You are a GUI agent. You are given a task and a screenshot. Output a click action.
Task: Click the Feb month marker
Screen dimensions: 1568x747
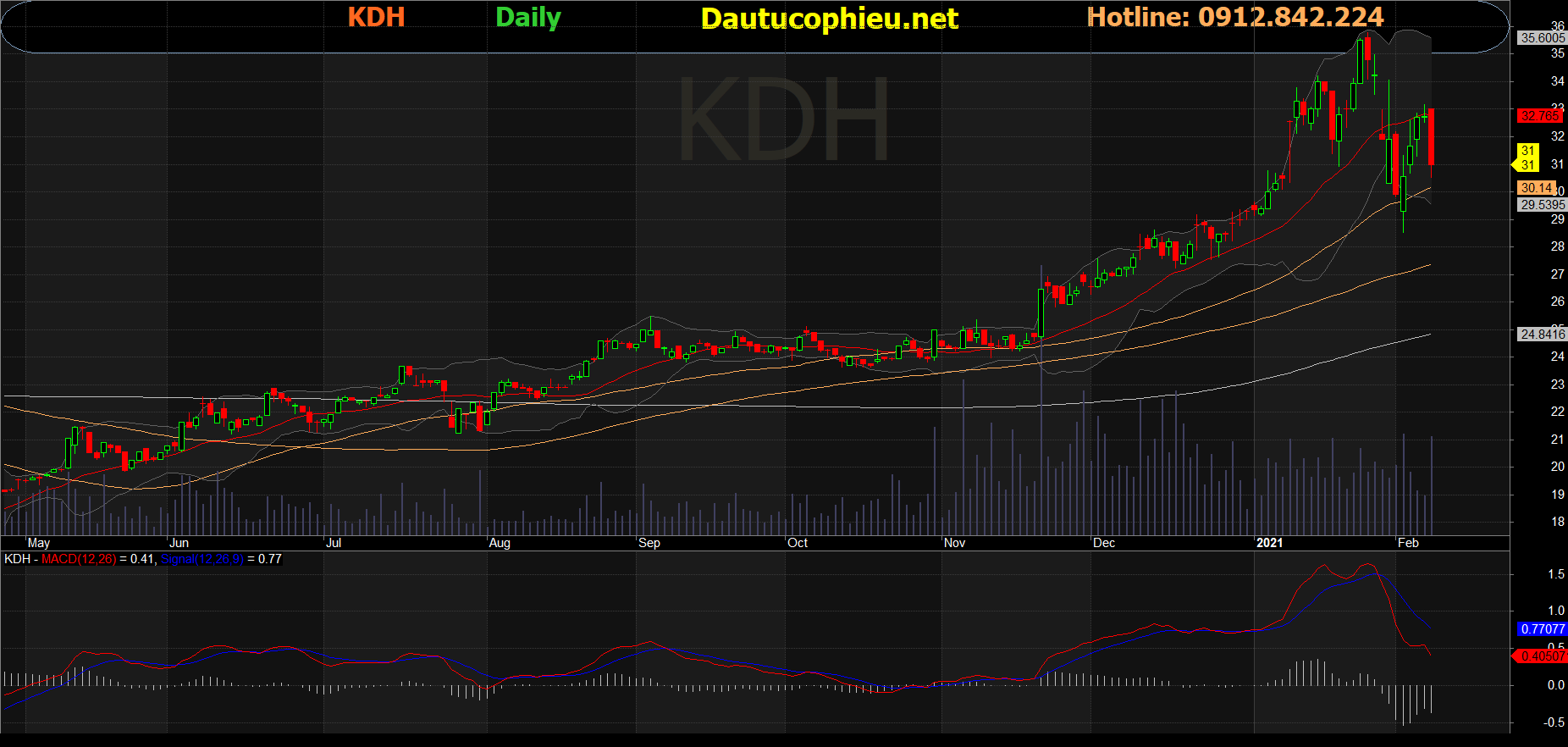[x=1407, y=543]
